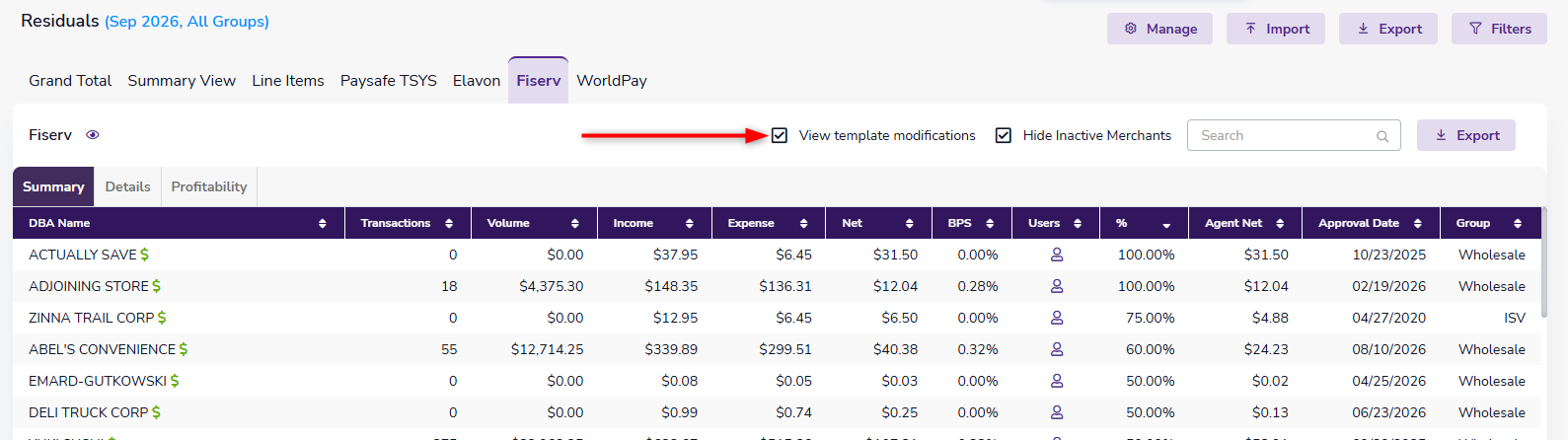This screenshot has width=1568, height=440.
Task: Sort by Net column
Action: point(910,224)
